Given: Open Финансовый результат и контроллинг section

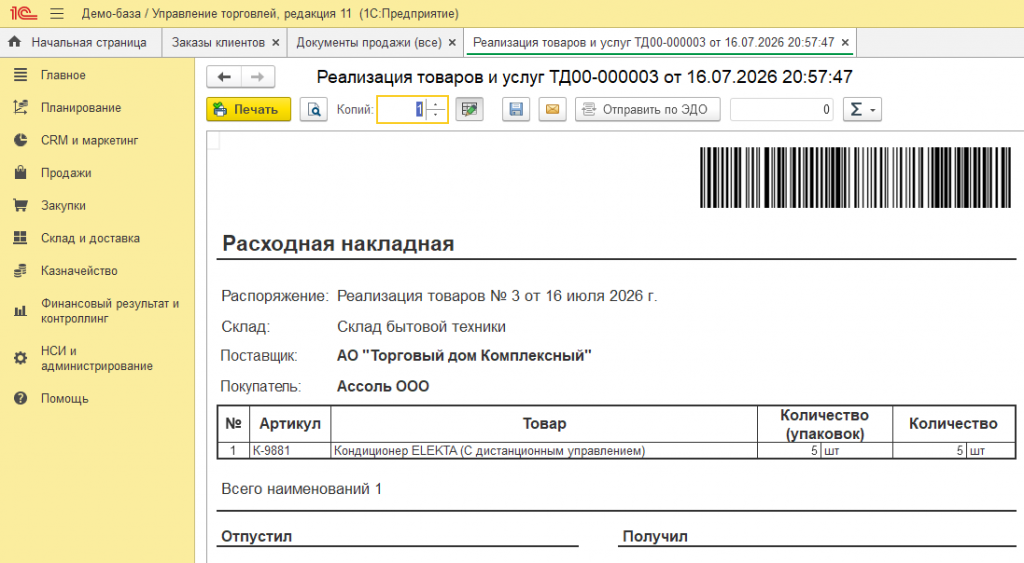Looking at the screenshot, I should tap(110, 311).
